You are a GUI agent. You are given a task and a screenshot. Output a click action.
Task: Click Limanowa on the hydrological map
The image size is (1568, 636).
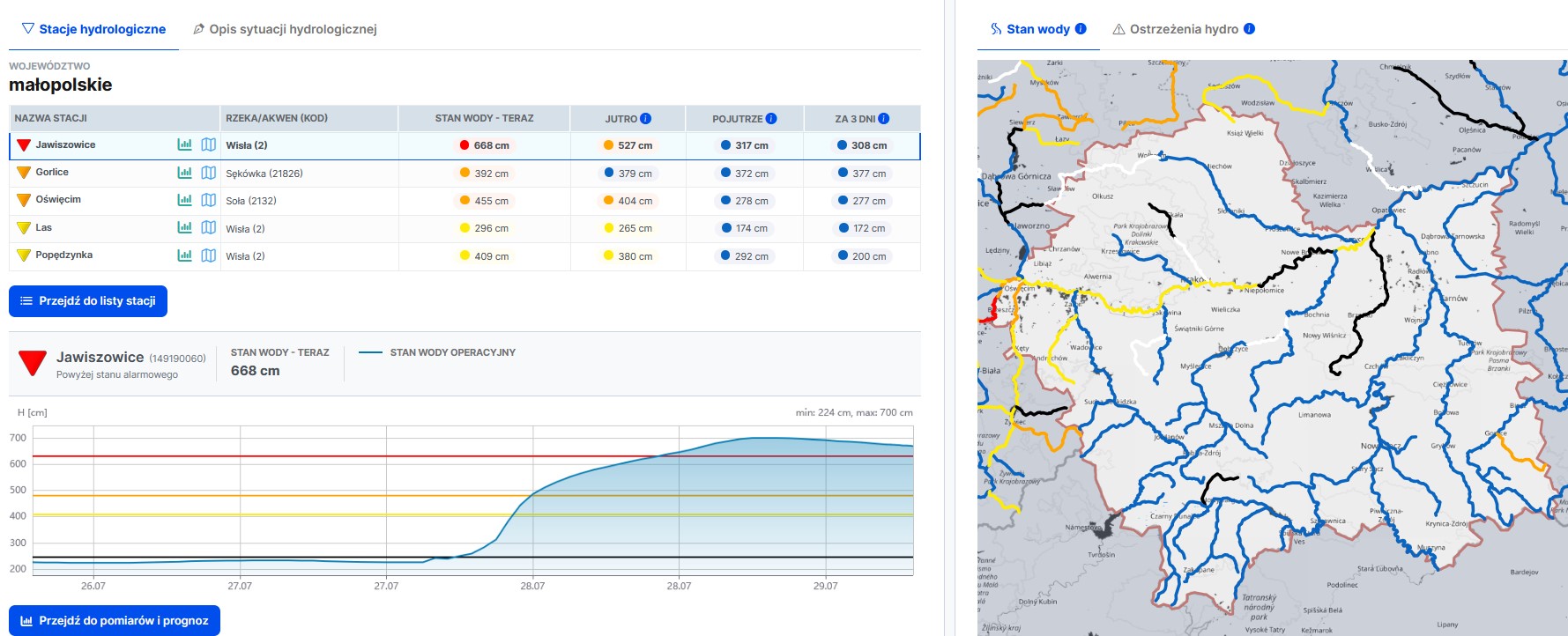coord(1314,414)
